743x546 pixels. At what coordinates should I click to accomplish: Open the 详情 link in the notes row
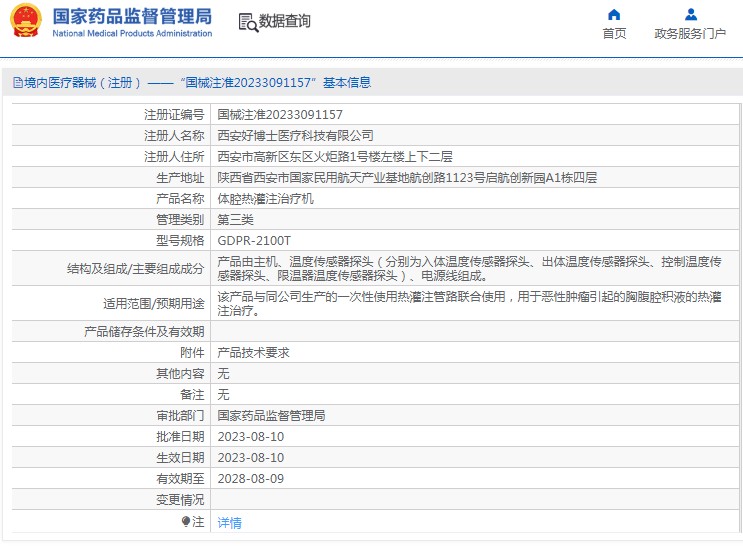pos(230,523)
